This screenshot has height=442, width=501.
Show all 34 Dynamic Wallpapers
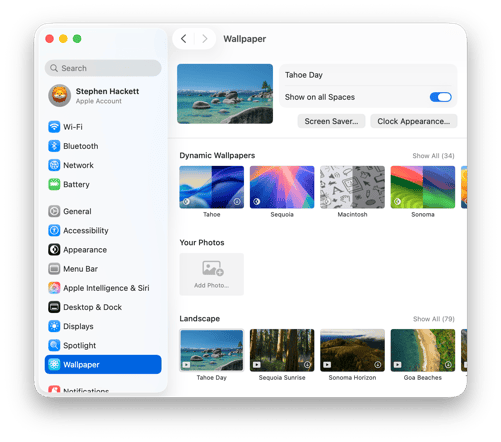click(x=433, y=156)
